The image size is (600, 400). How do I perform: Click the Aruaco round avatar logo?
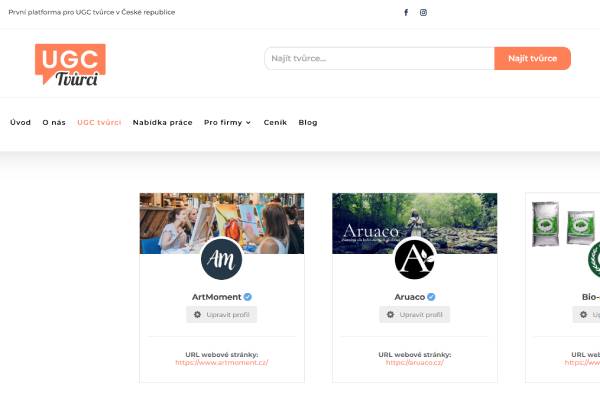(x=414, y=259)
